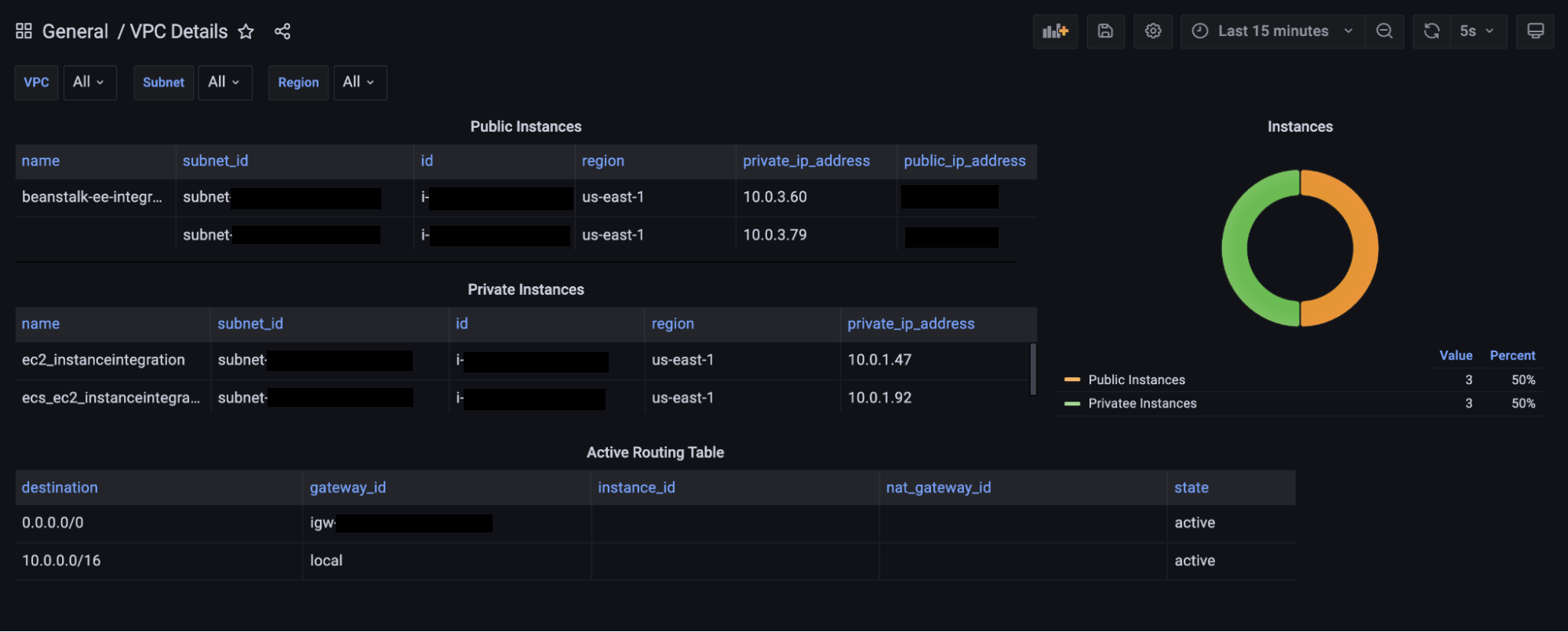Viewport: 1568px width, 632px height.
Task: Select the 10.0.3.60 private IP cell
Action: pyautogui.click(x=816, y=198)
